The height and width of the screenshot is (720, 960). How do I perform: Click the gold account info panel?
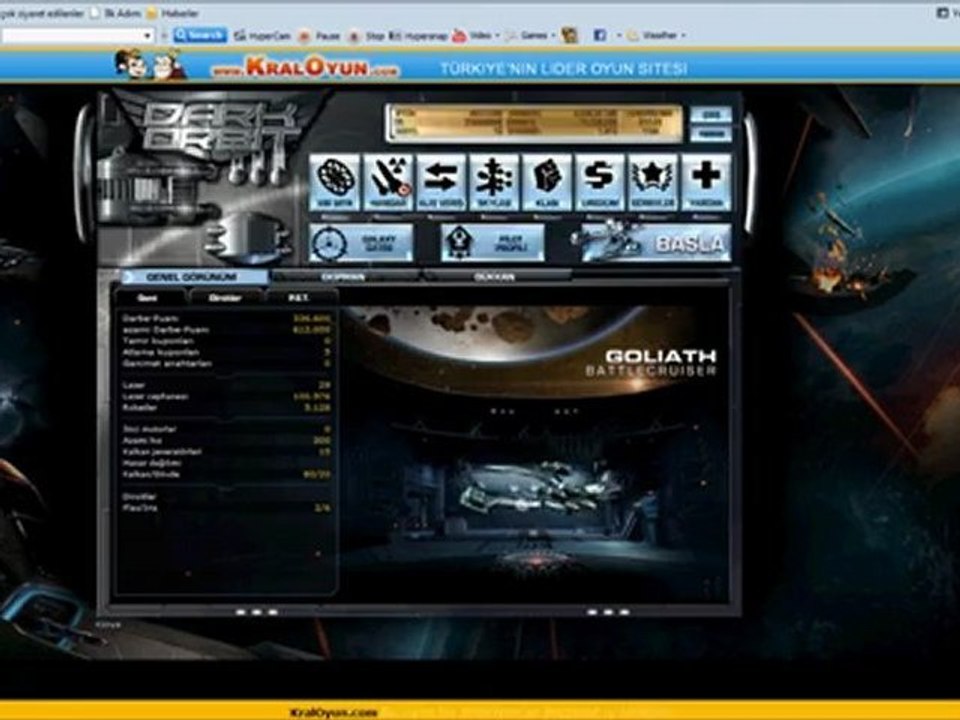[534, 123]
